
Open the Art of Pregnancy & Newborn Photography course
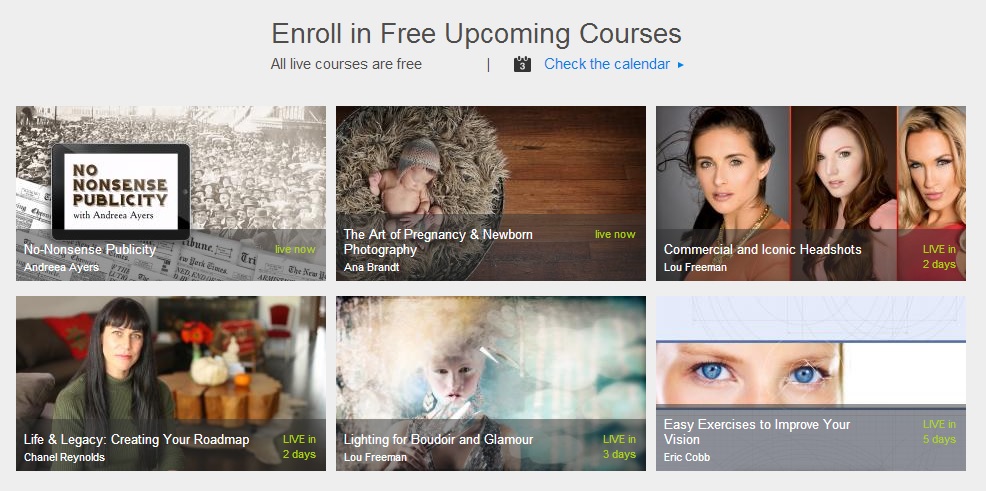pos(490,193)
